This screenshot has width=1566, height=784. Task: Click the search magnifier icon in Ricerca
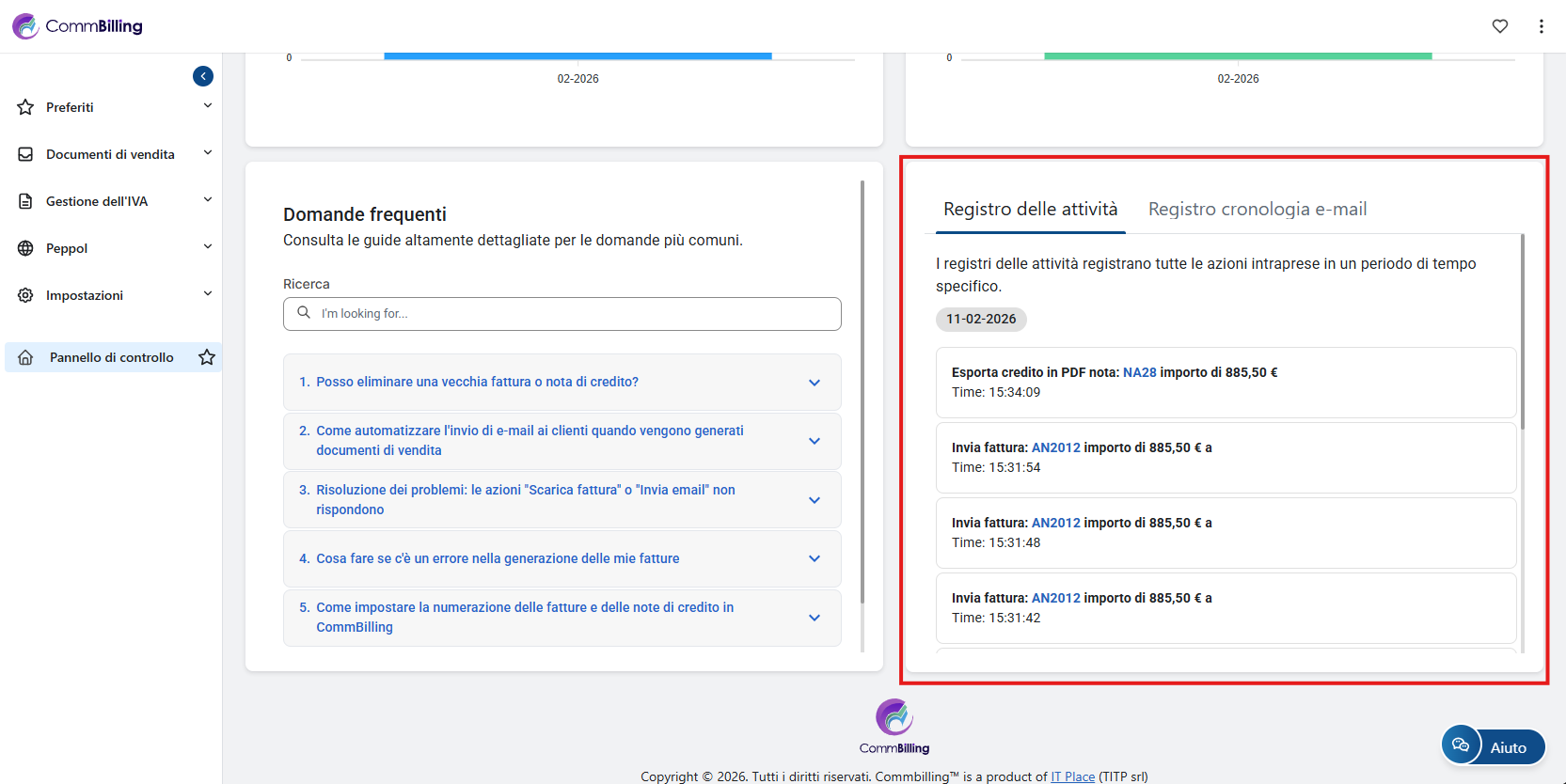click(x=304, y=313)
